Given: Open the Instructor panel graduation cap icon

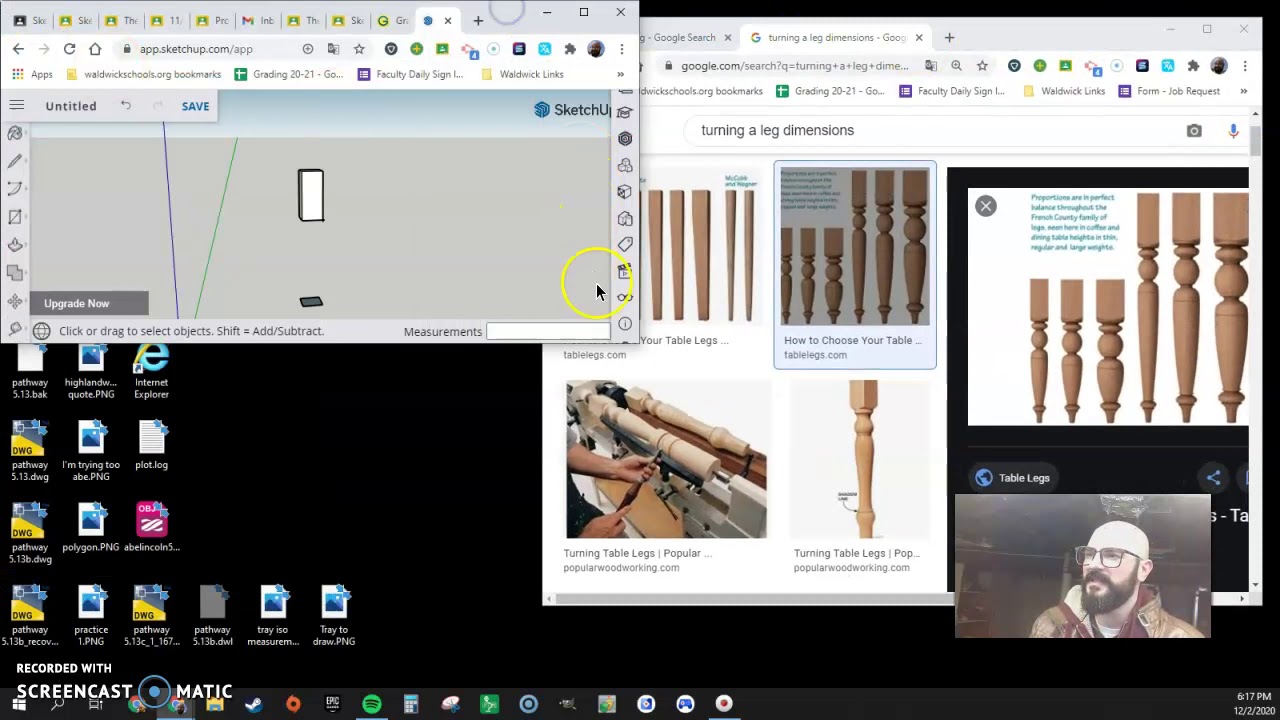Looking at the screenshot, I should coord(625,113).
